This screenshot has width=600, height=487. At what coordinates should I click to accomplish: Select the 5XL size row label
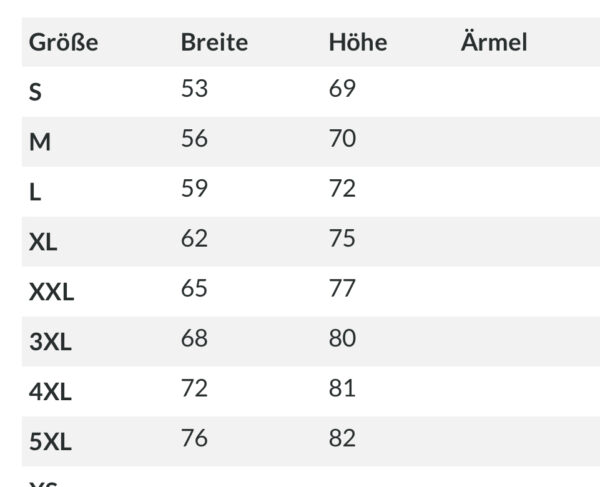[50, 442]
